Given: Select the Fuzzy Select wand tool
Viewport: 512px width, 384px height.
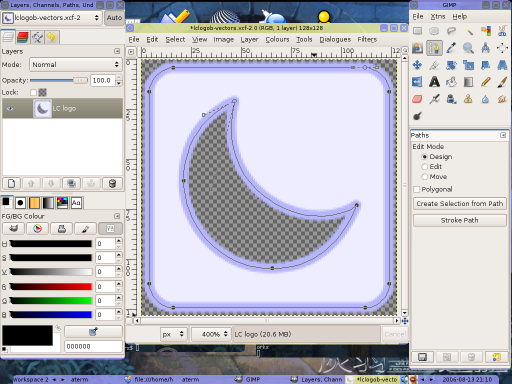Looking at the screenshot, I should 468,31.
